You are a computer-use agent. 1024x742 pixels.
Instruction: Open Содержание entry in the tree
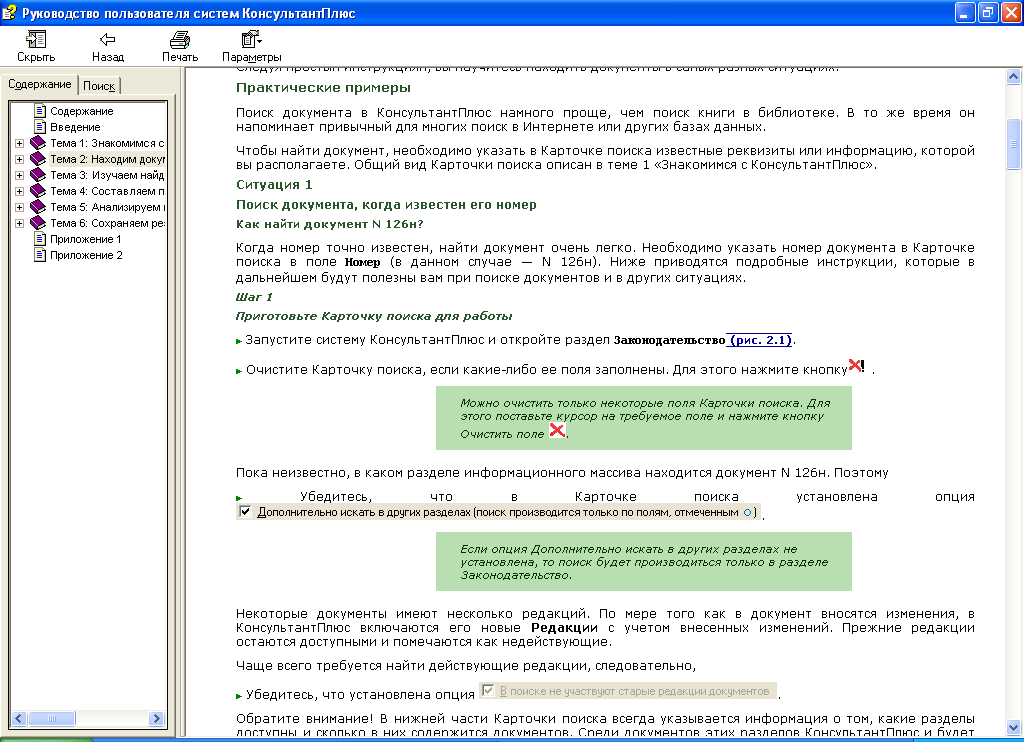82,111
